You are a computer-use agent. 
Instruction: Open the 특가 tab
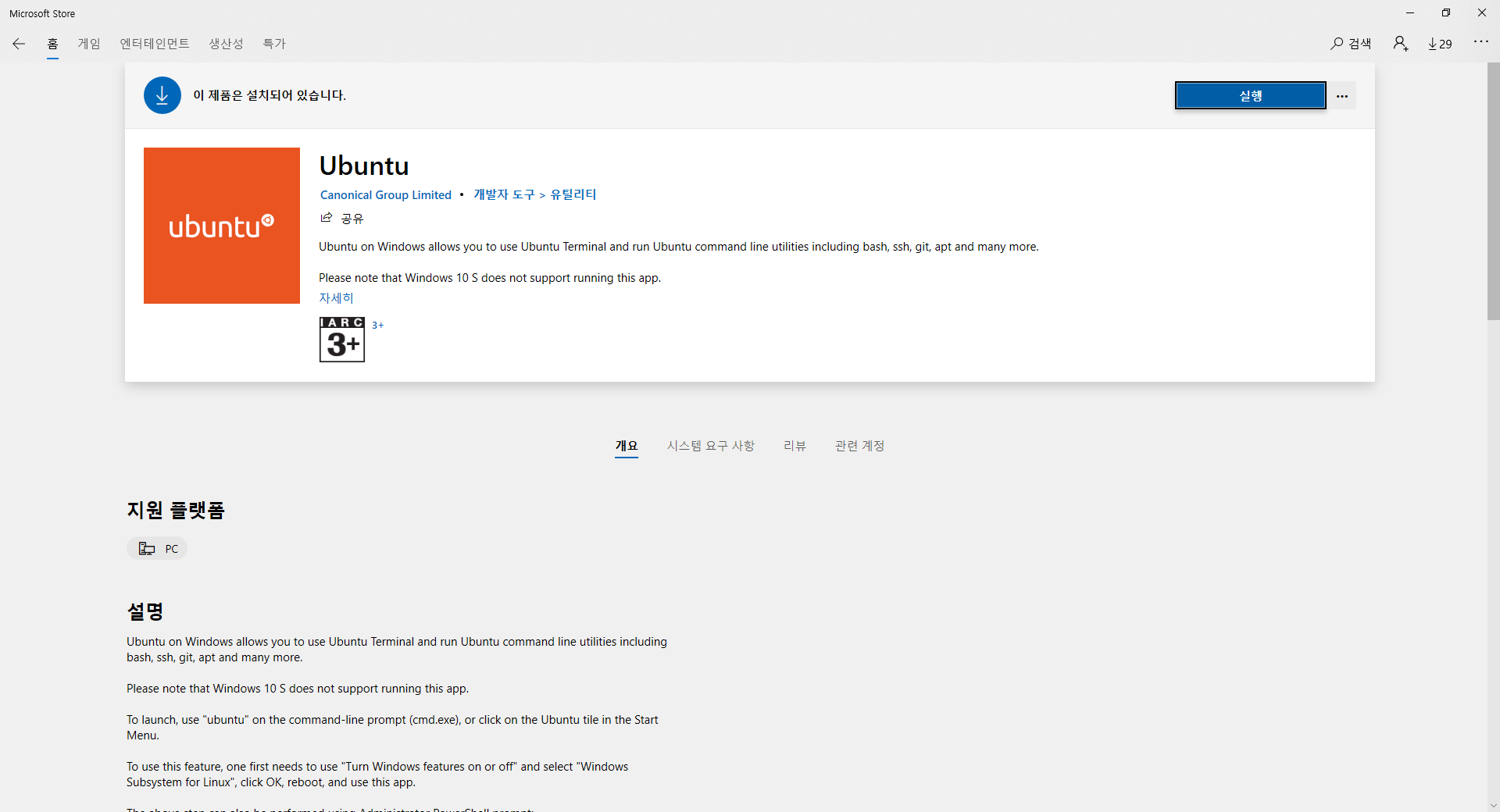click(x=274, y=44)
